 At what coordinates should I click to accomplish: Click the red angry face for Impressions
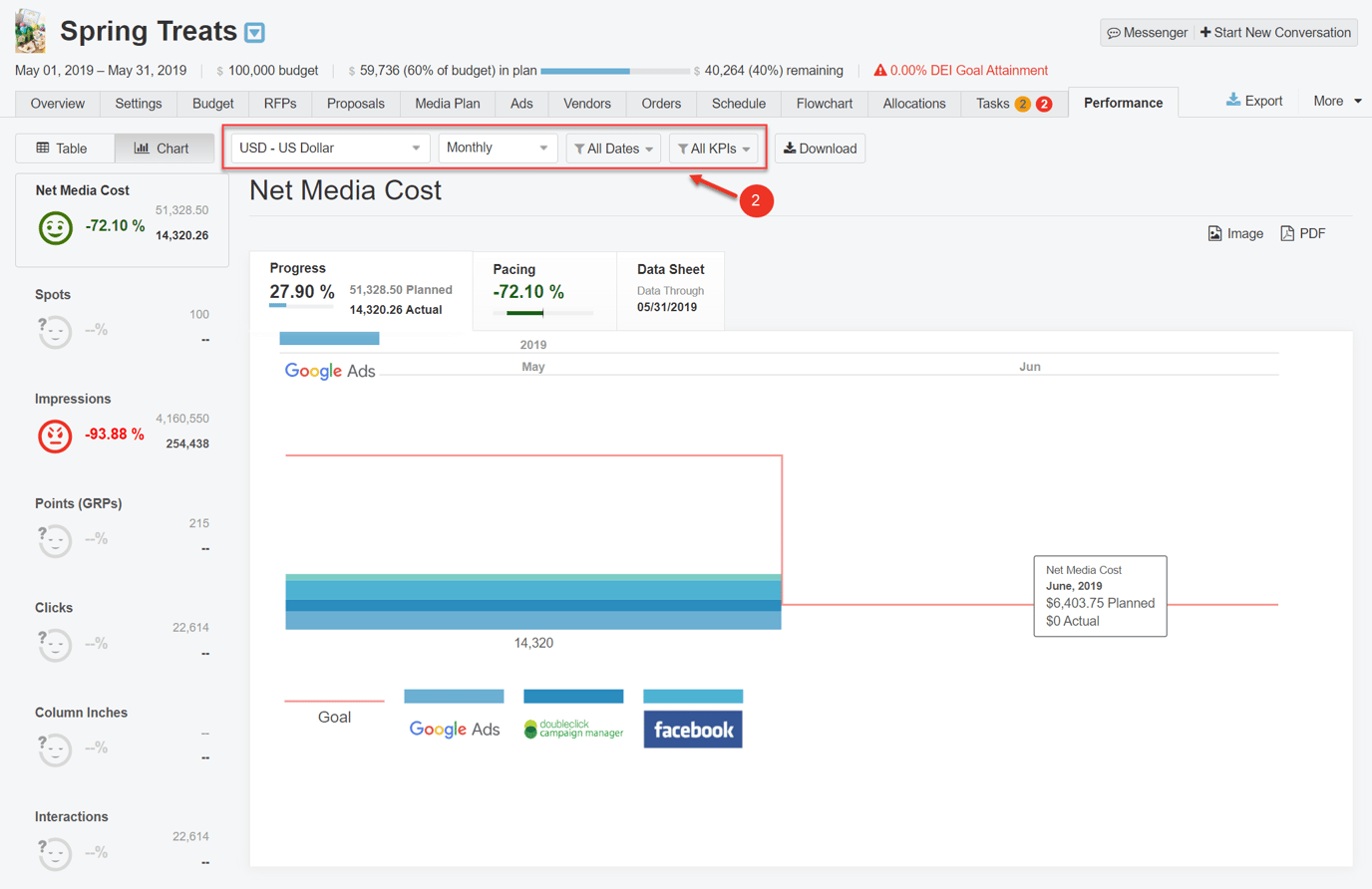pos(55,436)
